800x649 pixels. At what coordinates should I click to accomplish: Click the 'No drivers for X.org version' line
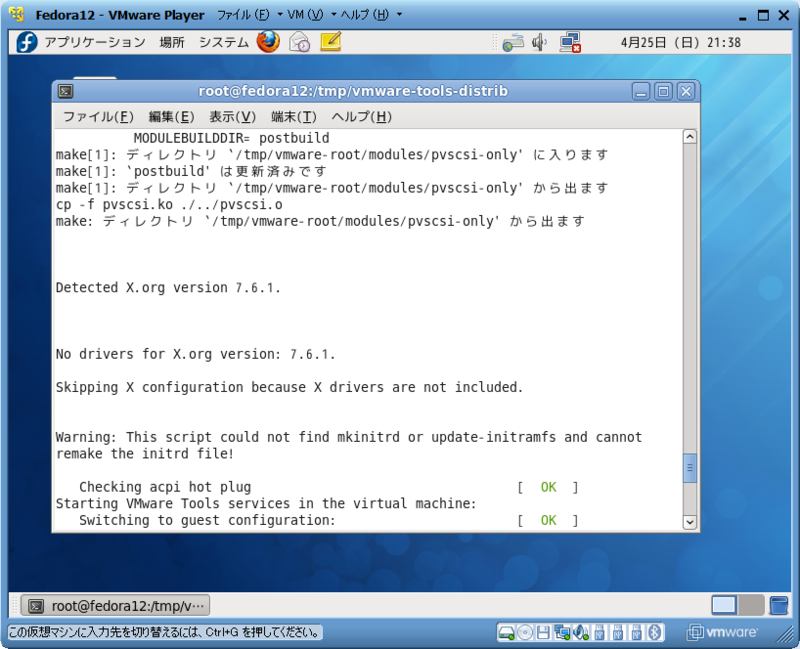[195, 354]
